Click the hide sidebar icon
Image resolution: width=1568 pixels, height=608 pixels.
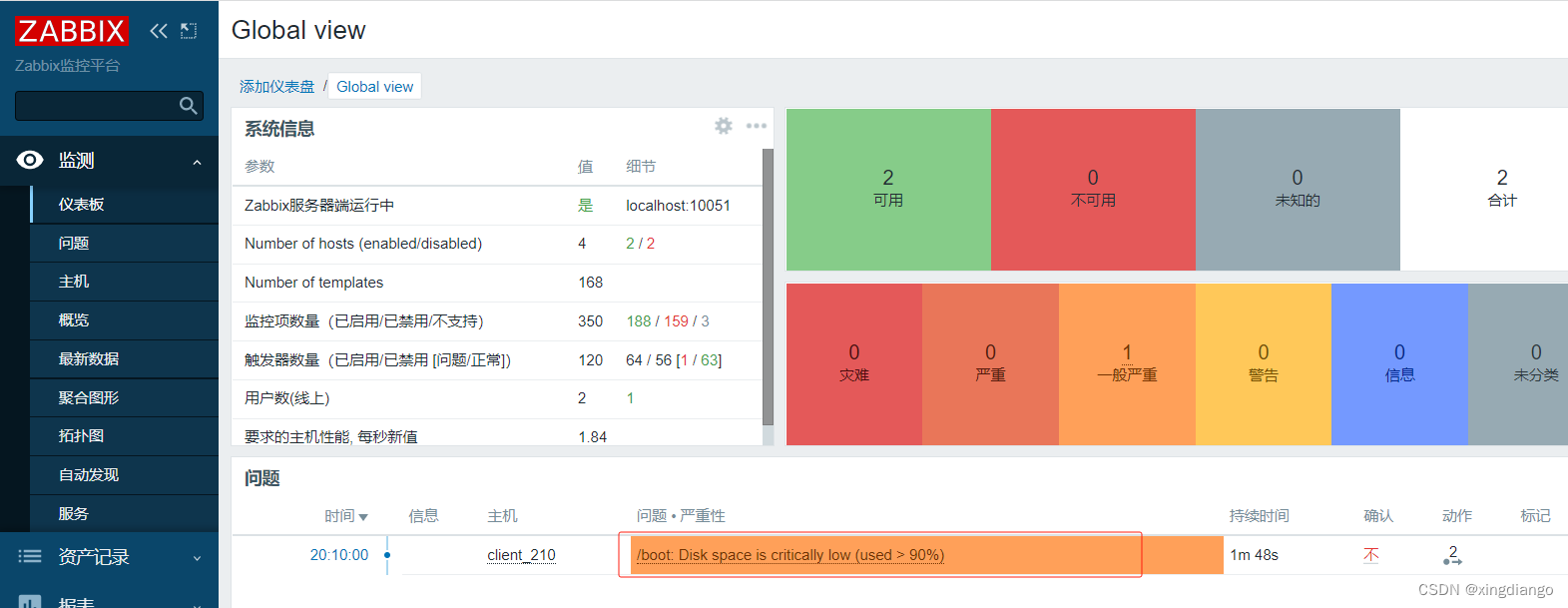[189, 31]
